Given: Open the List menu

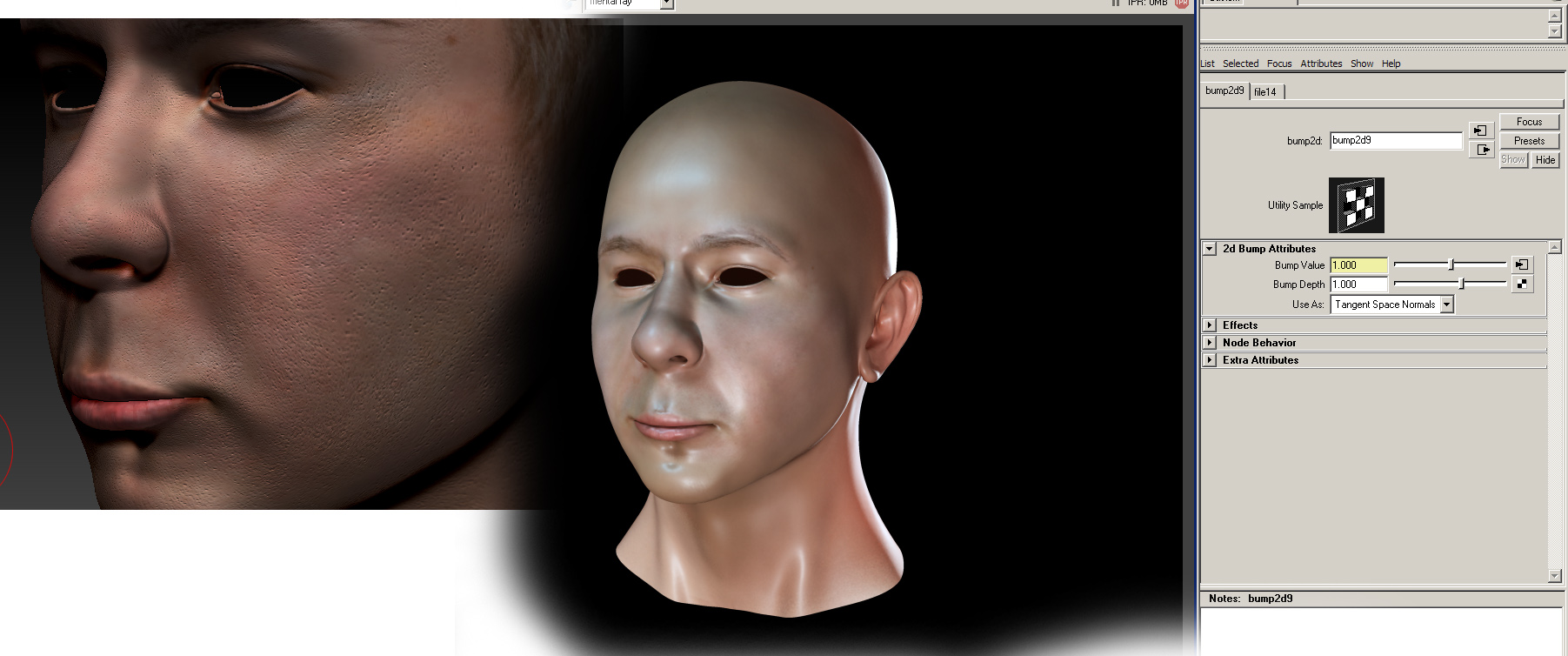Looking at the screenshot, I should (1208, 64).
